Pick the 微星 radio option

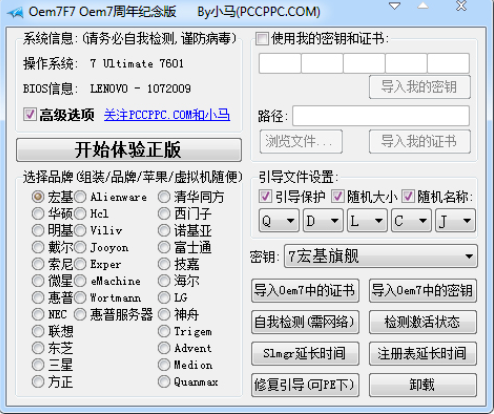[x=38, y=281]
